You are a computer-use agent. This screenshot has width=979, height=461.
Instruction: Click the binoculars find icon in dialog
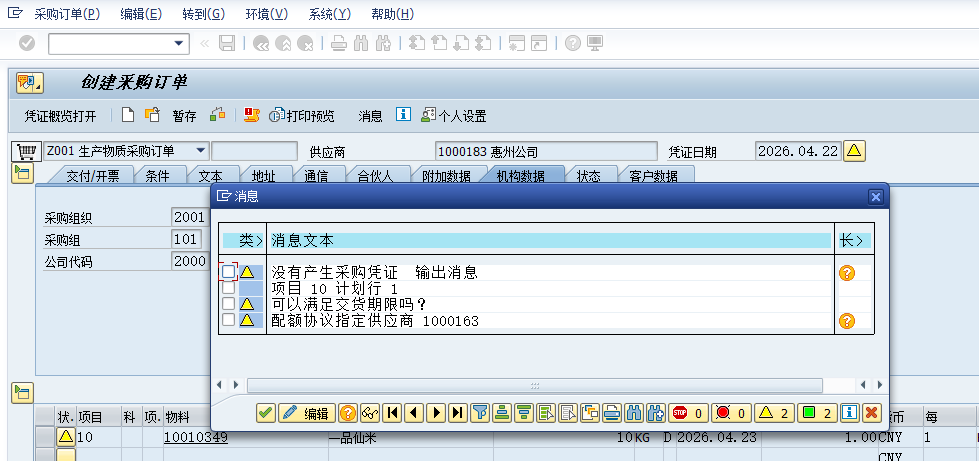click(634, 413)
